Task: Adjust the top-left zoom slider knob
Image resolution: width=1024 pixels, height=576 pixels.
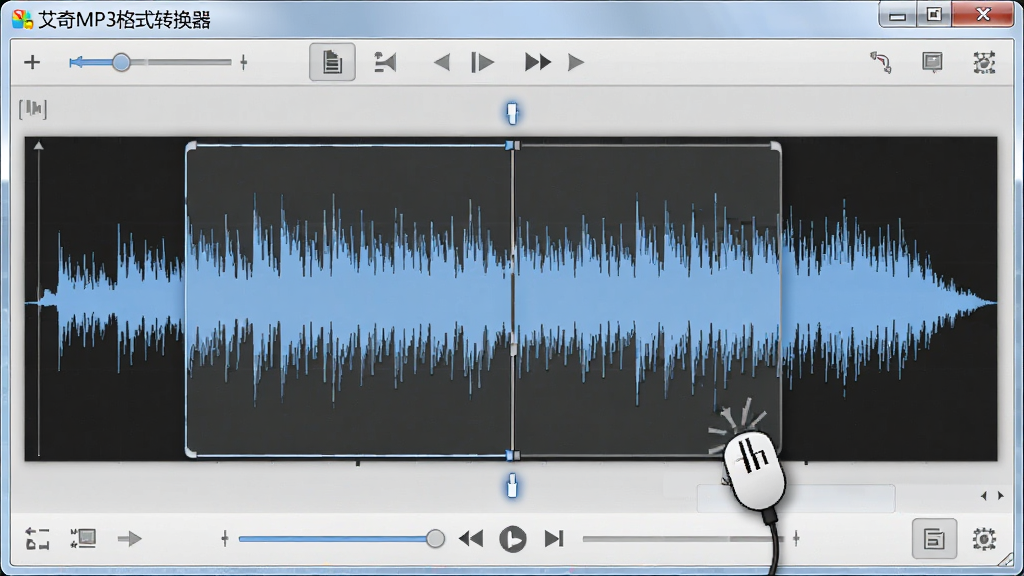Action: [121, 63]
